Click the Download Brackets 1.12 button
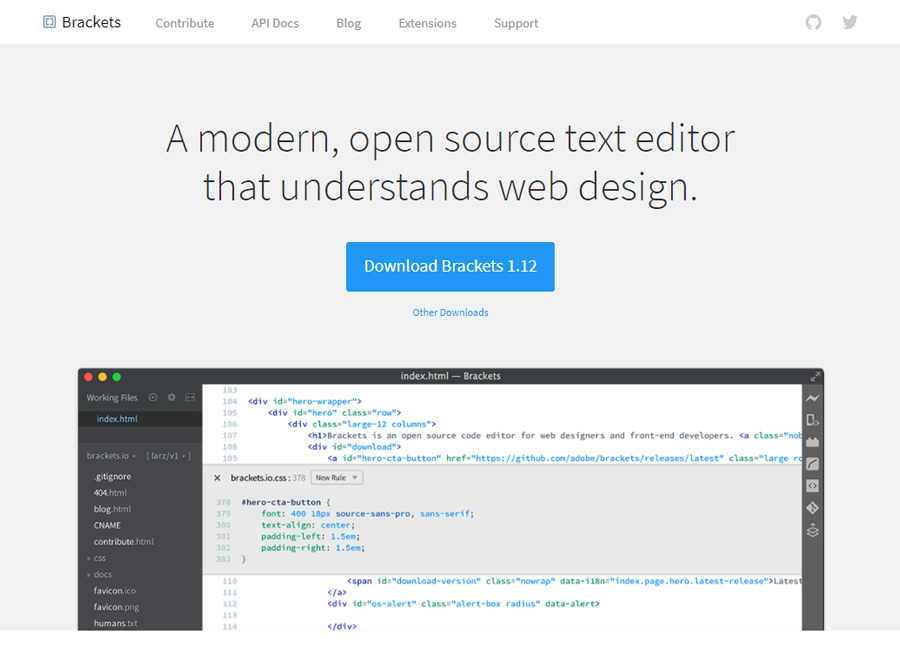The width and height of the screenshot is (900, 671). tap(450, 267)
